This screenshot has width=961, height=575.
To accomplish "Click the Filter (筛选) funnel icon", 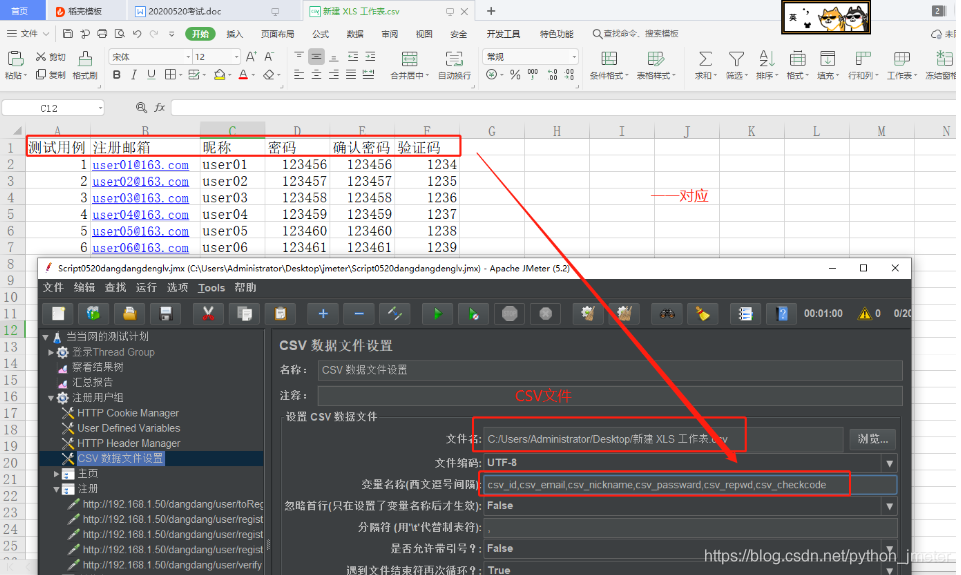I will [x=736, y=59].
